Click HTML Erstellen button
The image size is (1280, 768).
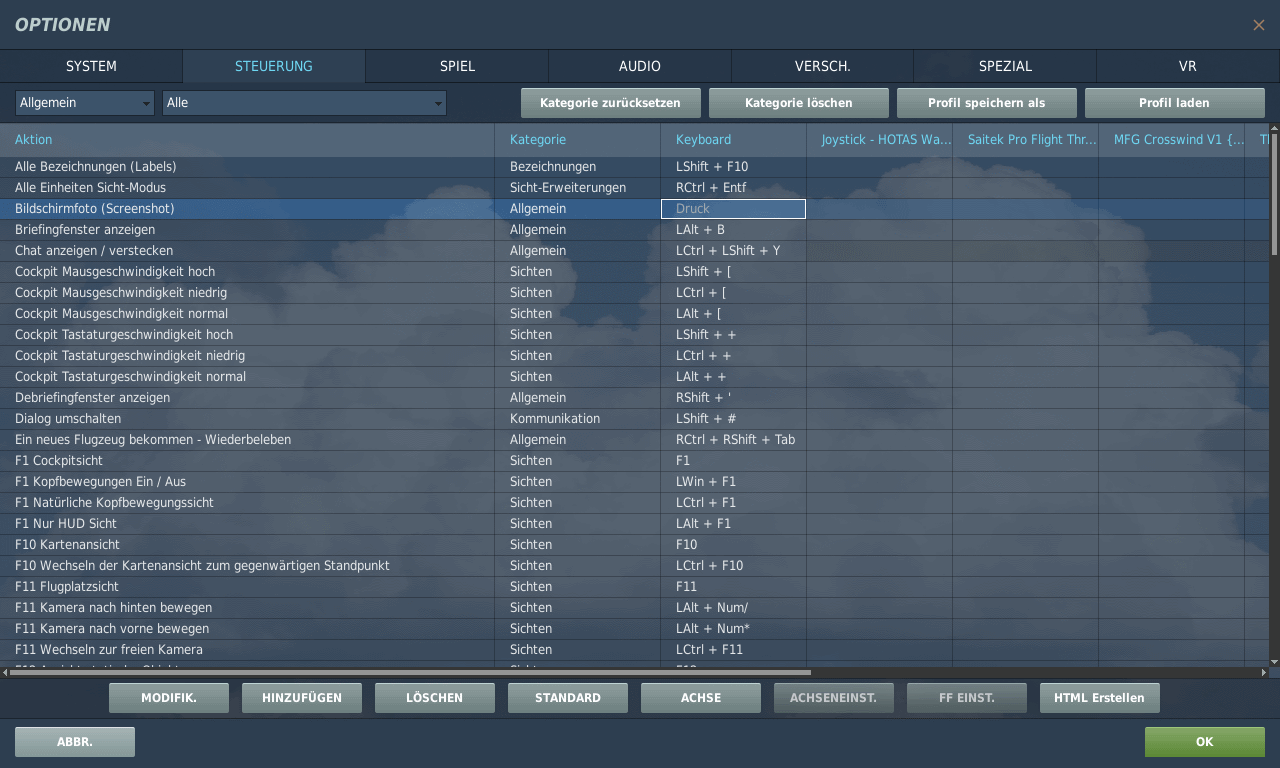tap(1099, 698)
